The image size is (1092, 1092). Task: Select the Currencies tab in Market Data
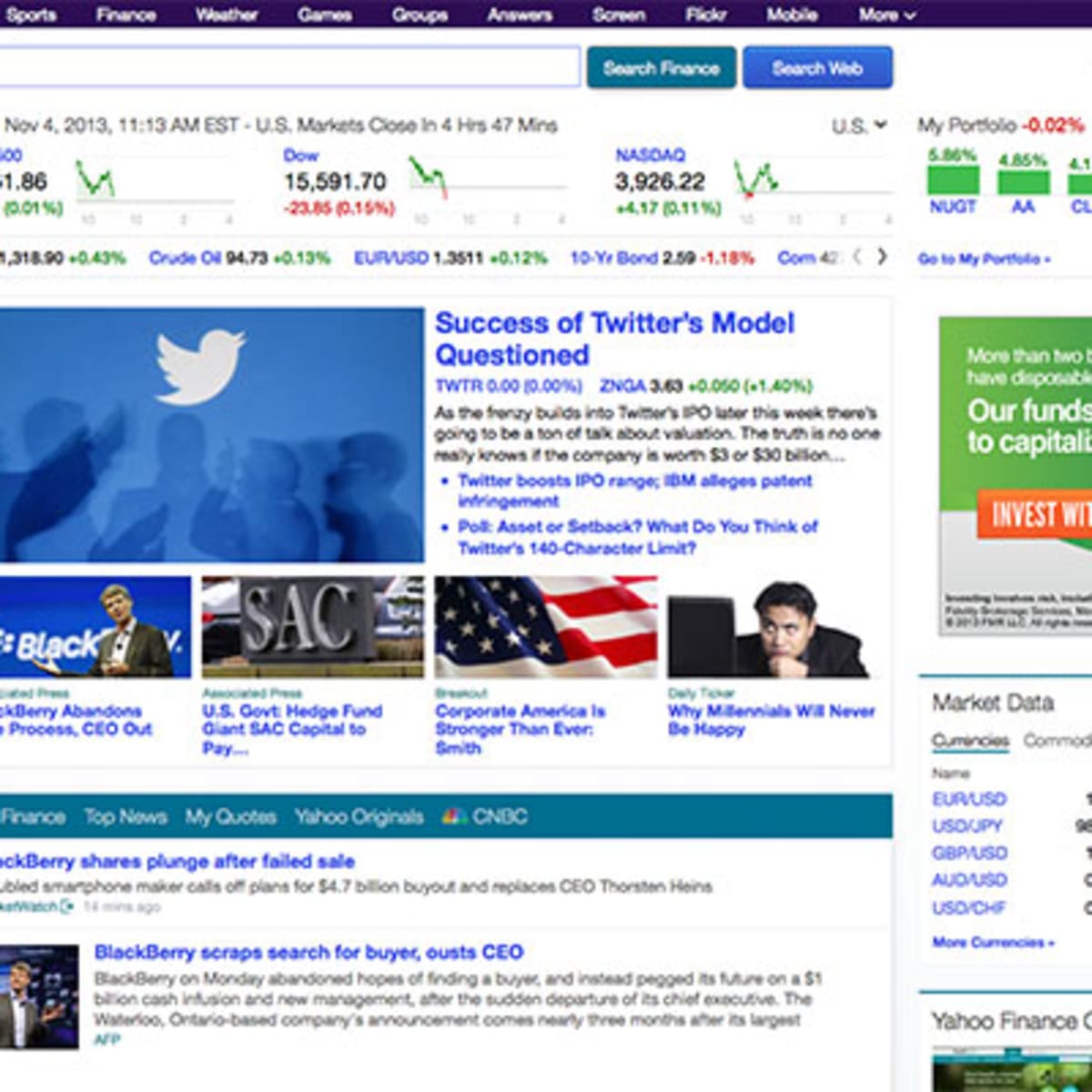click(969, 741)
